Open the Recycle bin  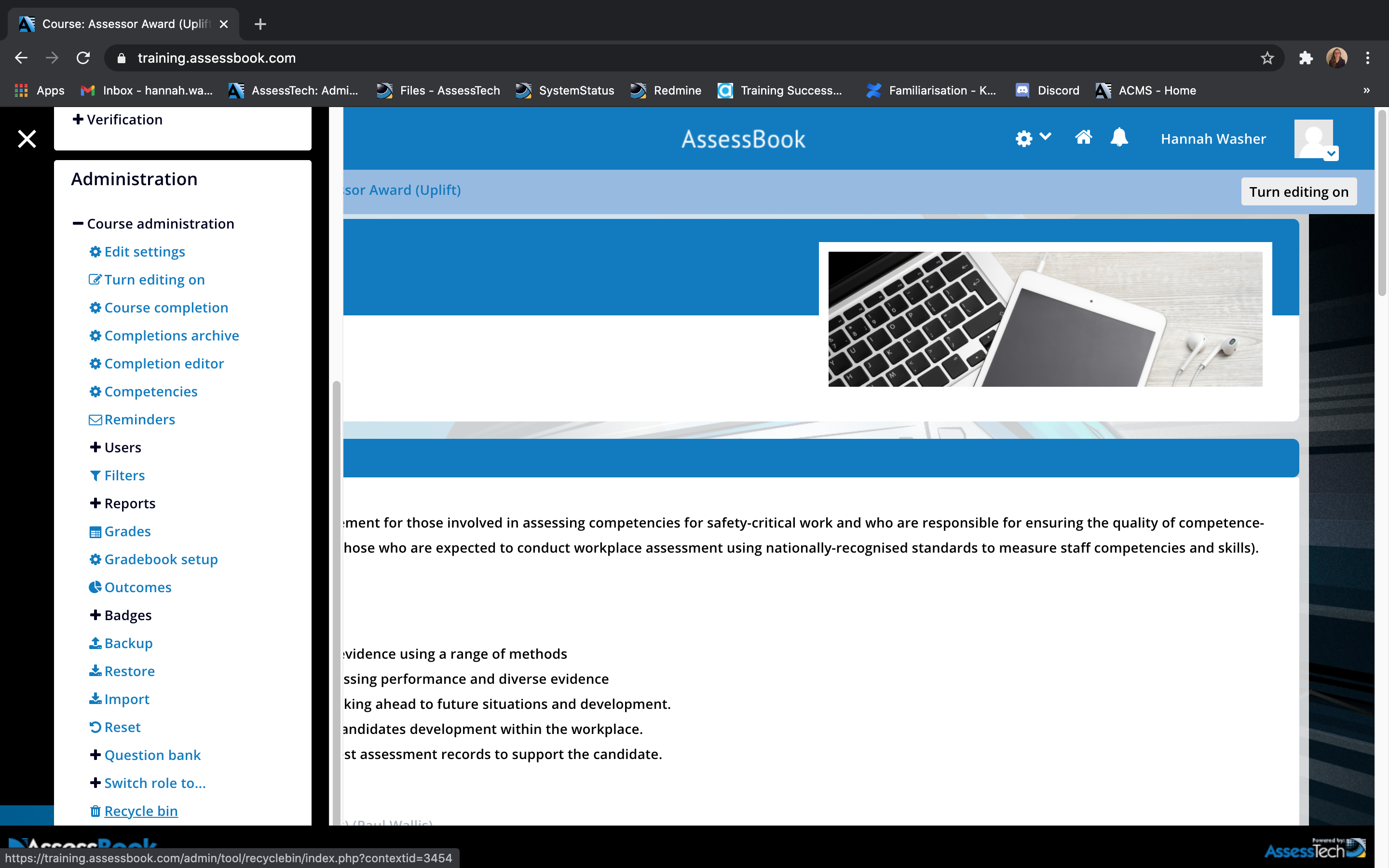pyautogui.click(x=141, y=811)
